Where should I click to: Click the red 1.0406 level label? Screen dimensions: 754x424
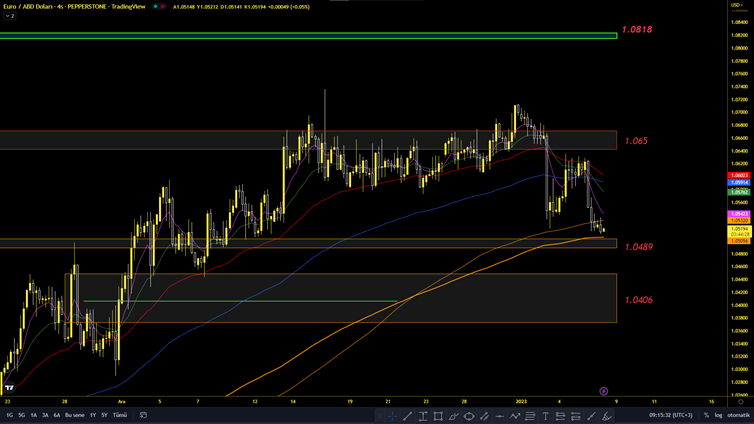[639, 300]
